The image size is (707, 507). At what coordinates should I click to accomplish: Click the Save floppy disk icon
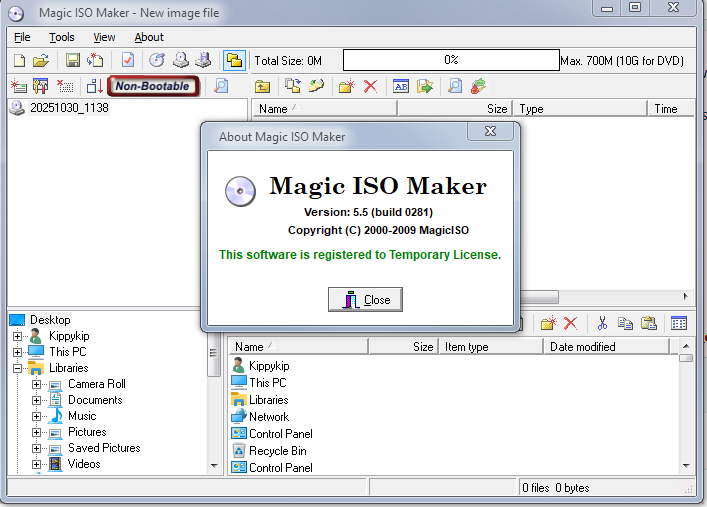coord(73,60)
